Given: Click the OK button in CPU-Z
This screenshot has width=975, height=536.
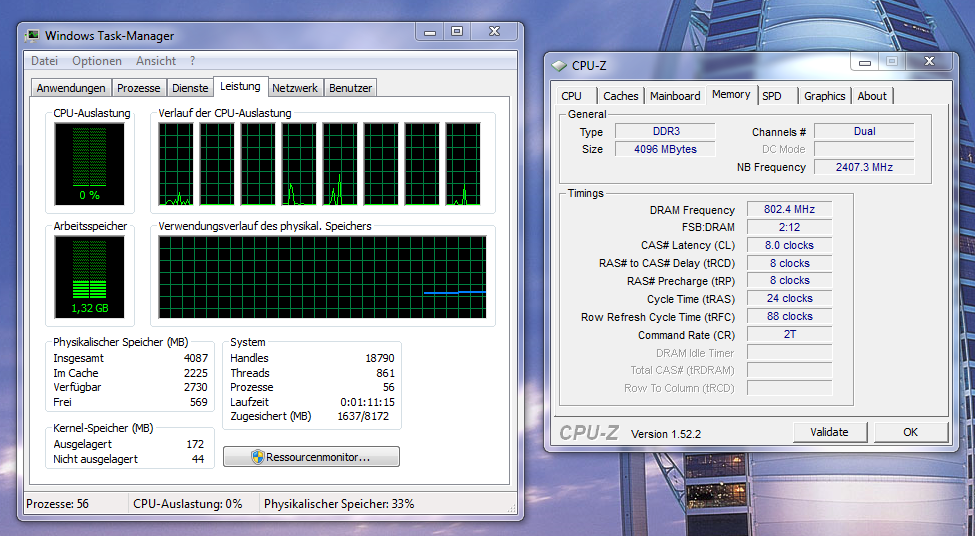Looking at the screenshot, I should 910,432.
